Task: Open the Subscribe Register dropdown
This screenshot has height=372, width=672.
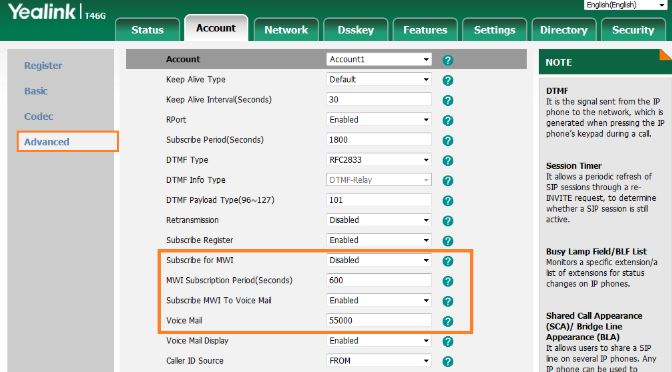Action: 379,240
